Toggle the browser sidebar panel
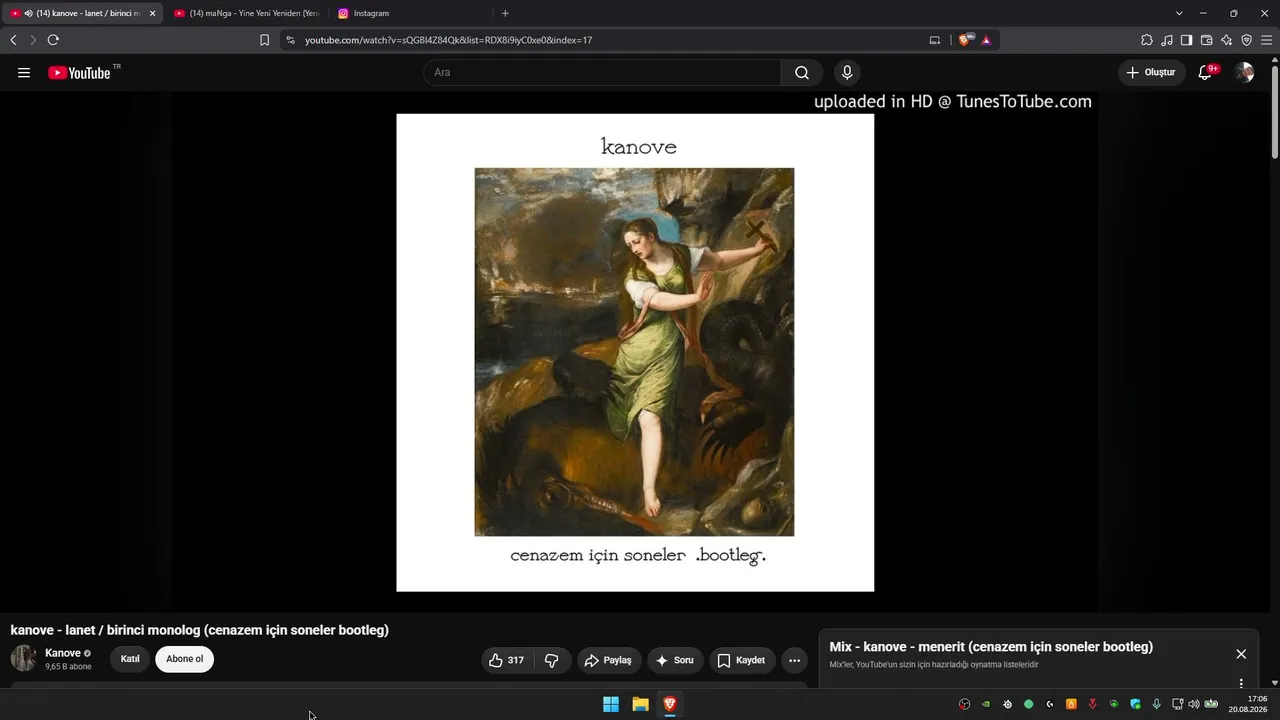 click(x=1186, y=40)
